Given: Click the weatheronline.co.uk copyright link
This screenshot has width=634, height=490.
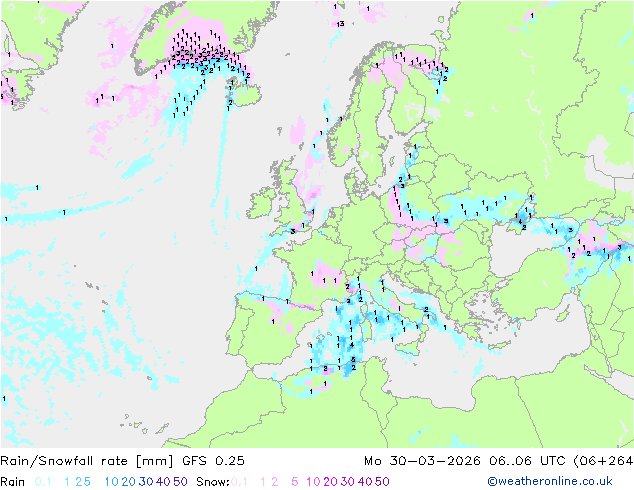Looking at the screenshot, I should tap(550, 481).
